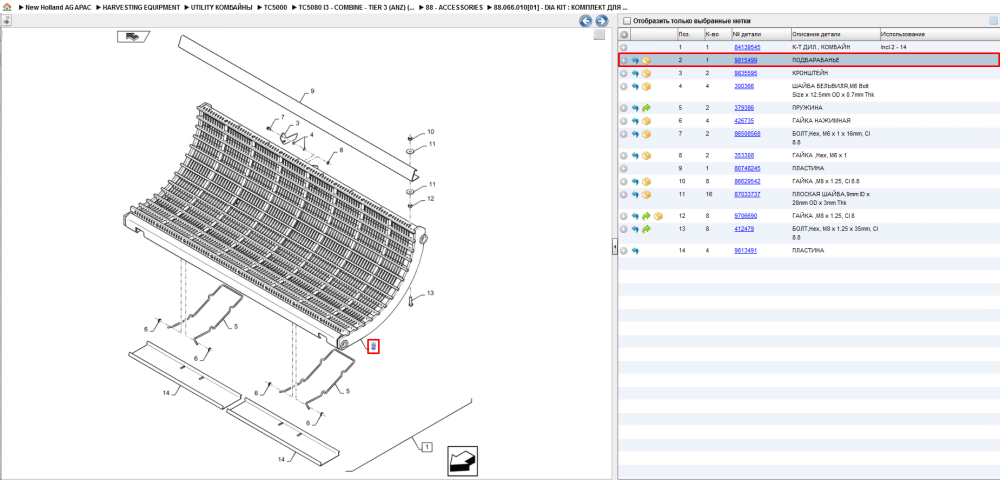The height and width of the screenshot is (480, 1000).
Task: Click the box icon in КРОНШТЕЙН row
Action: point(647,73)
